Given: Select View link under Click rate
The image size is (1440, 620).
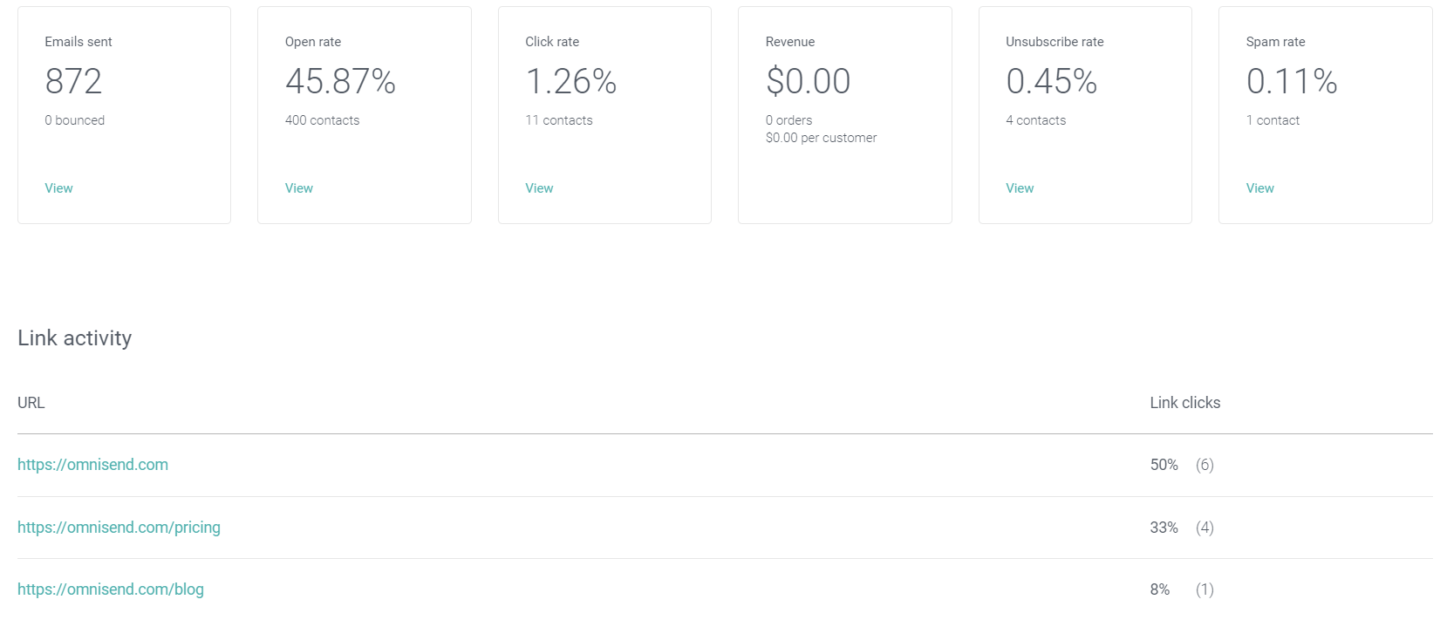Looking at the screenshot, I should coord(539,188).
